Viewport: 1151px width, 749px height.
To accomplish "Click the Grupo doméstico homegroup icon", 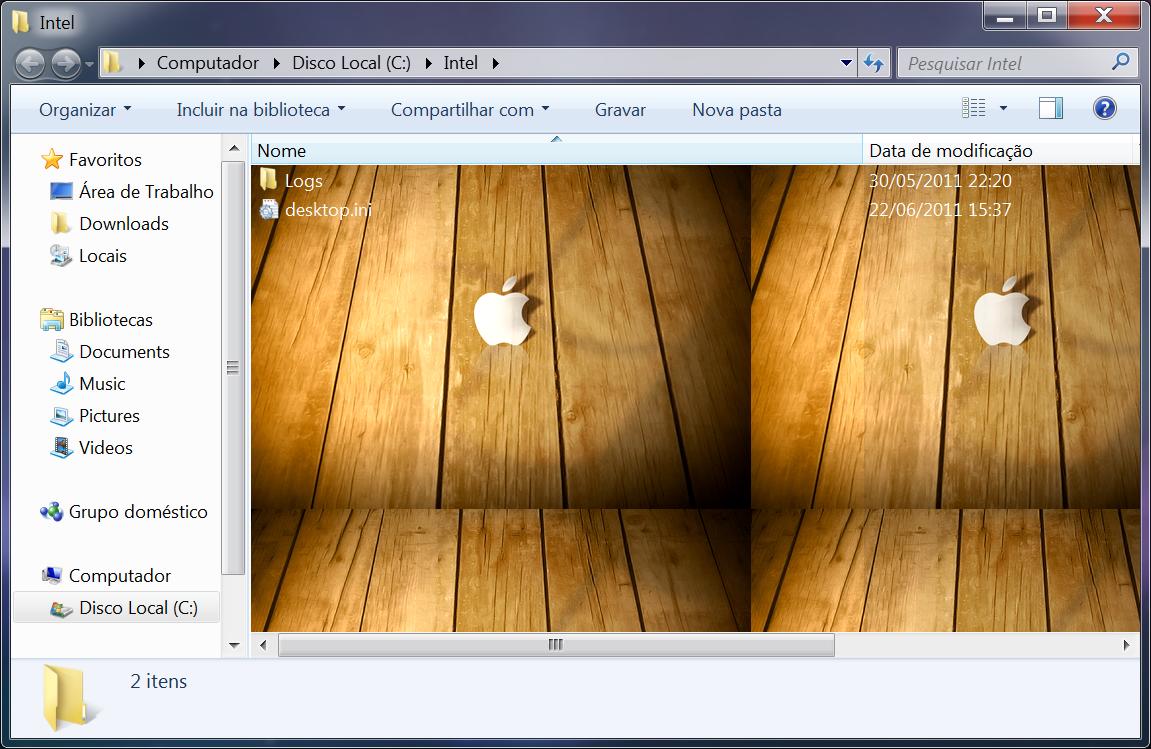I will coord(51,512).
